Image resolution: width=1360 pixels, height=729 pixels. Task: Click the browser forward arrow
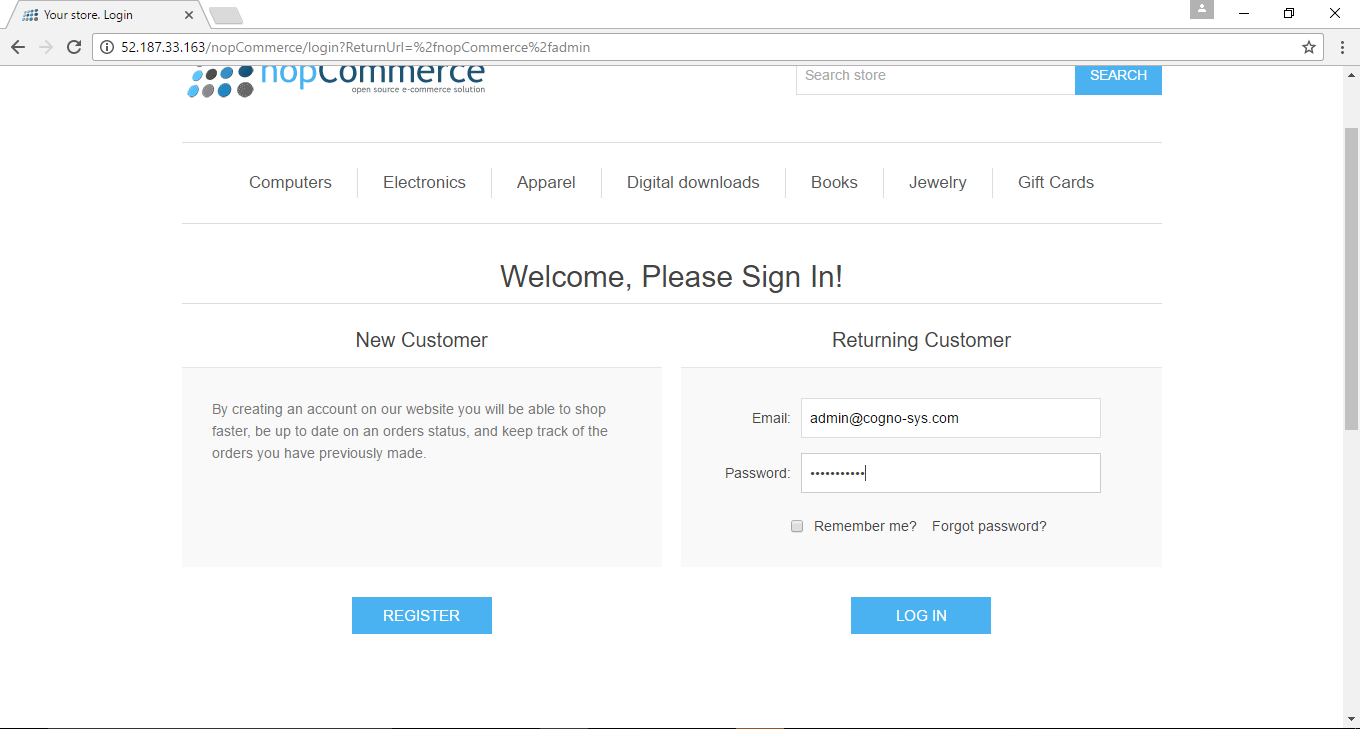[x=45, y=46]
